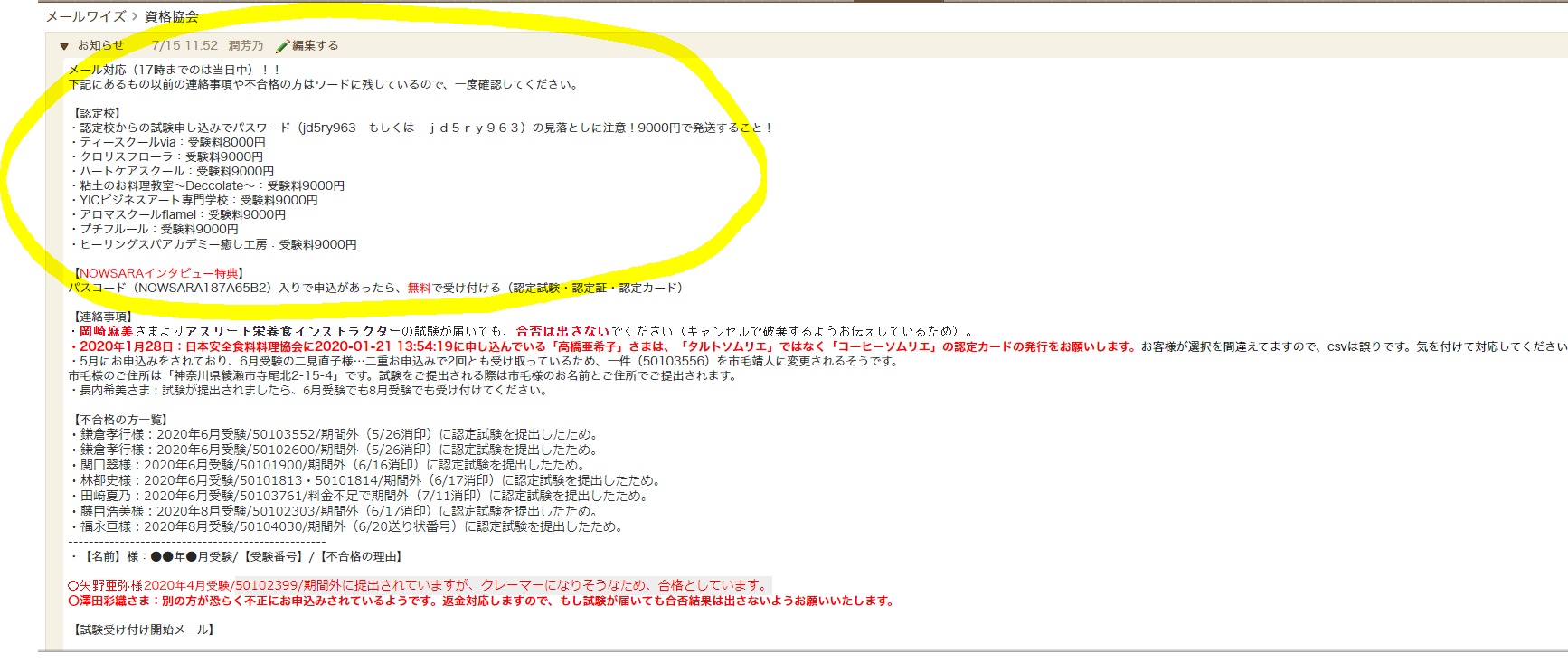
Task: Click the author name 潤芳乃
Action: click(246, 45)
